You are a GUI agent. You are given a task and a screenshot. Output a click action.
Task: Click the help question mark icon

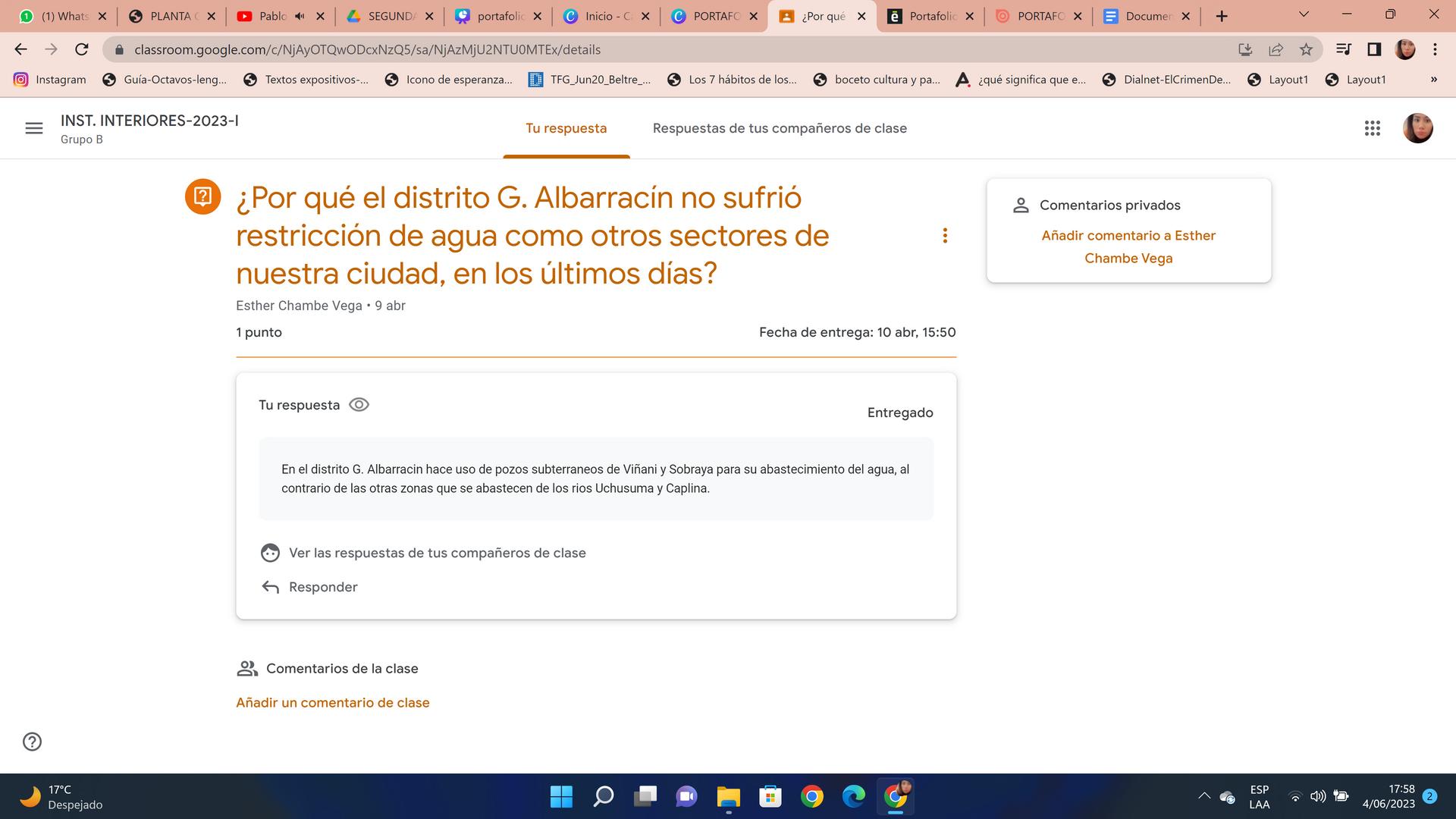pos(32,742)
